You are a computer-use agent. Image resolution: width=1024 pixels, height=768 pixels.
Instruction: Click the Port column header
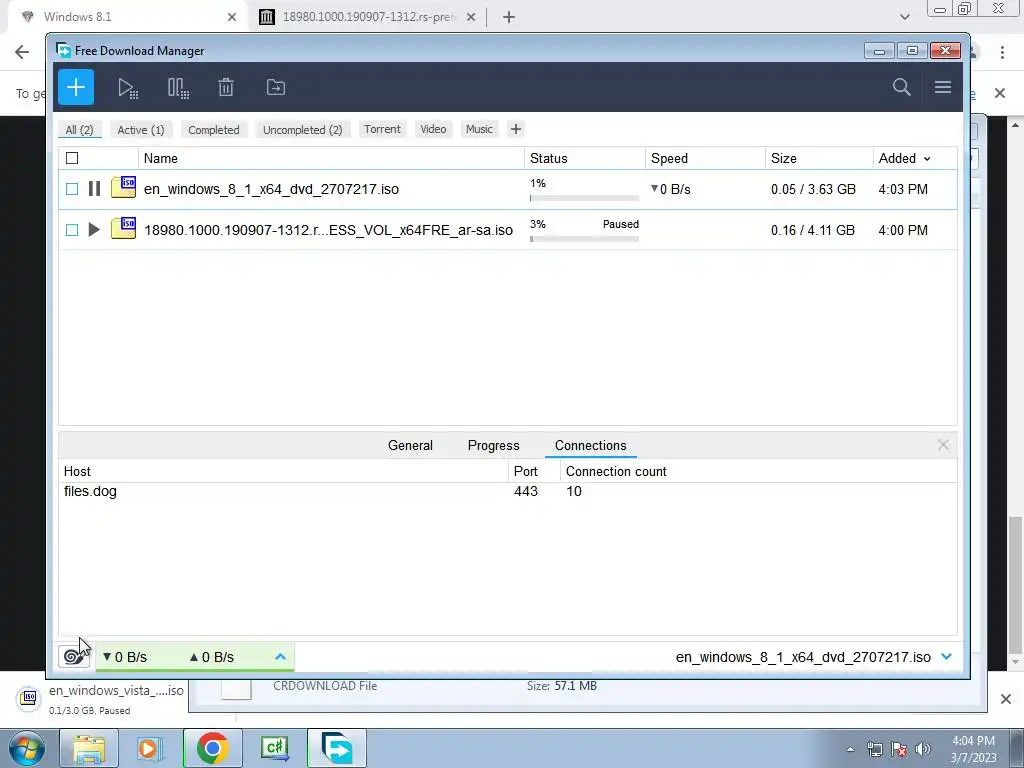534,472
